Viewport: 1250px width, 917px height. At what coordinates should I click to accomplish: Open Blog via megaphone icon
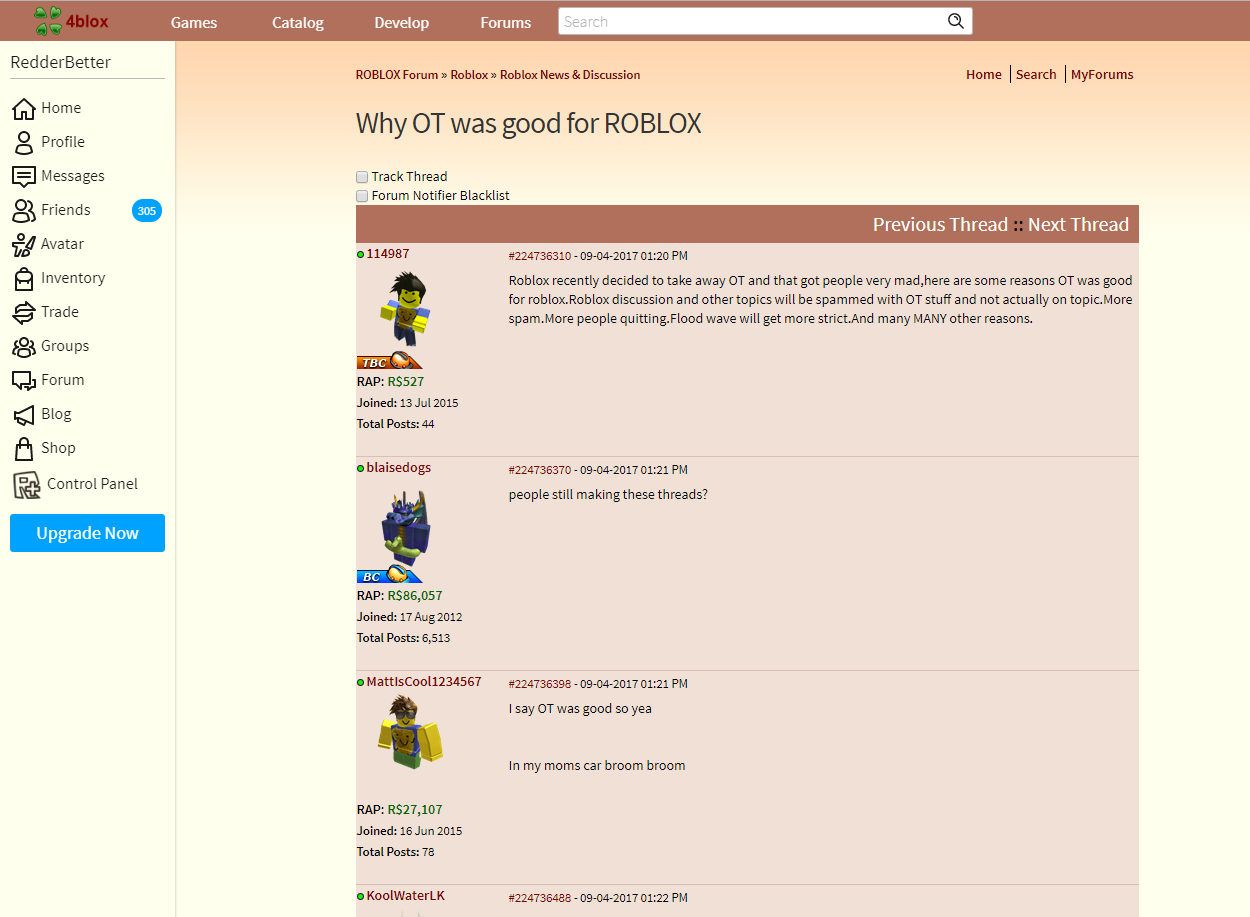click(x=24, y=414)
